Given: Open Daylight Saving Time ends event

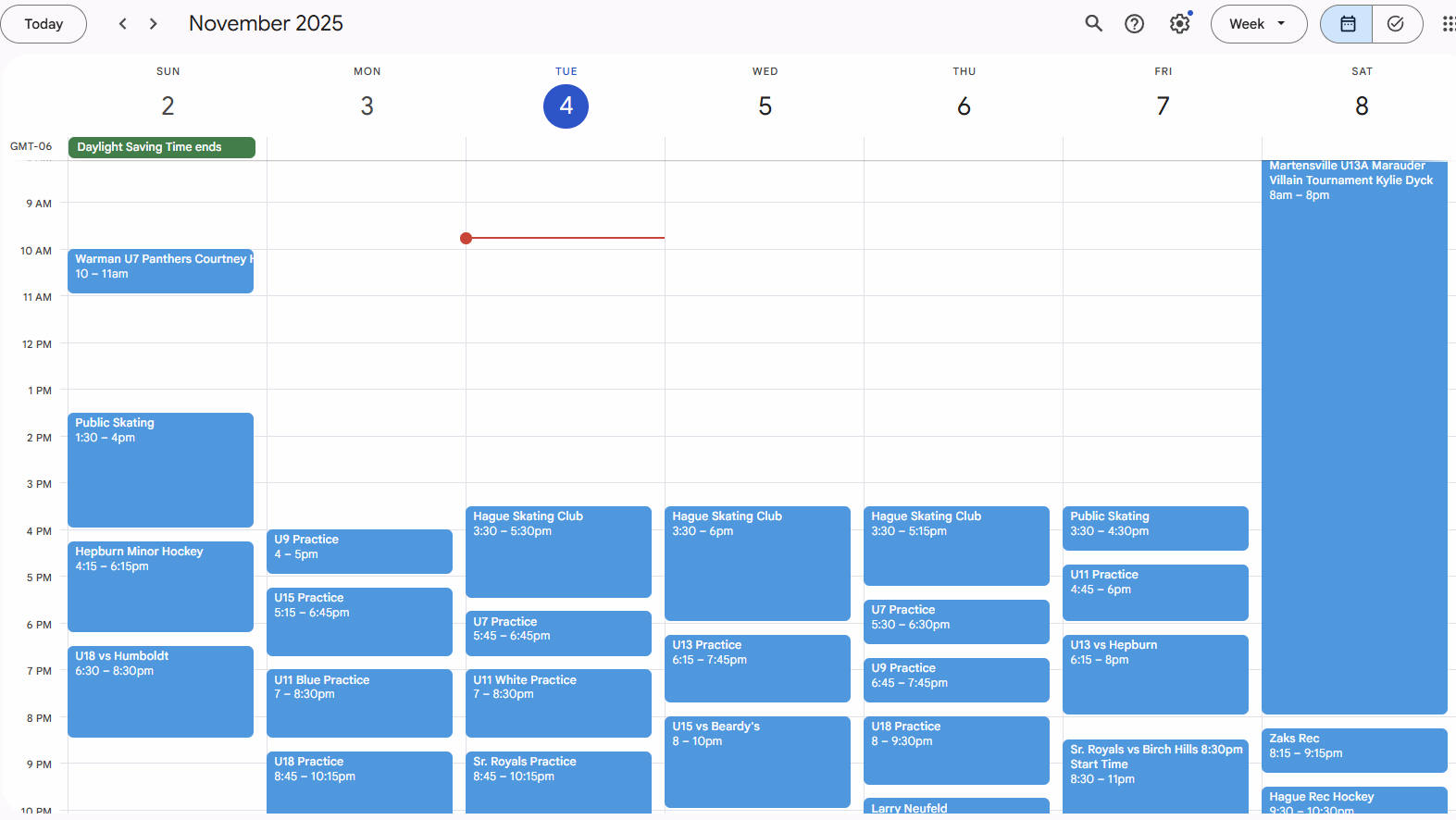Looking at the screenshot, I should (161, 147).
